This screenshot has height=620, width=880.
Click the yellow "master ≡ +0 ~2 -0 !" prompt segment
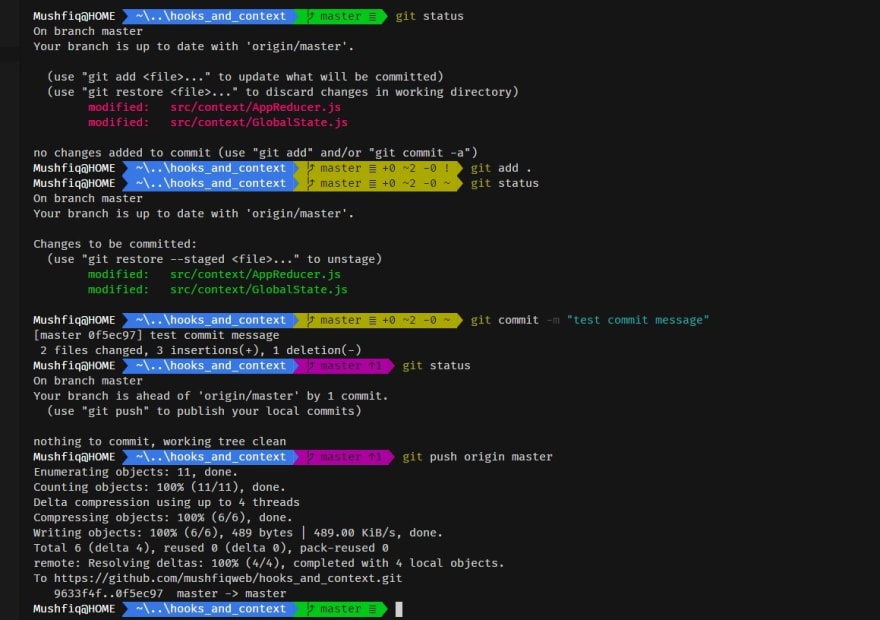378,168
